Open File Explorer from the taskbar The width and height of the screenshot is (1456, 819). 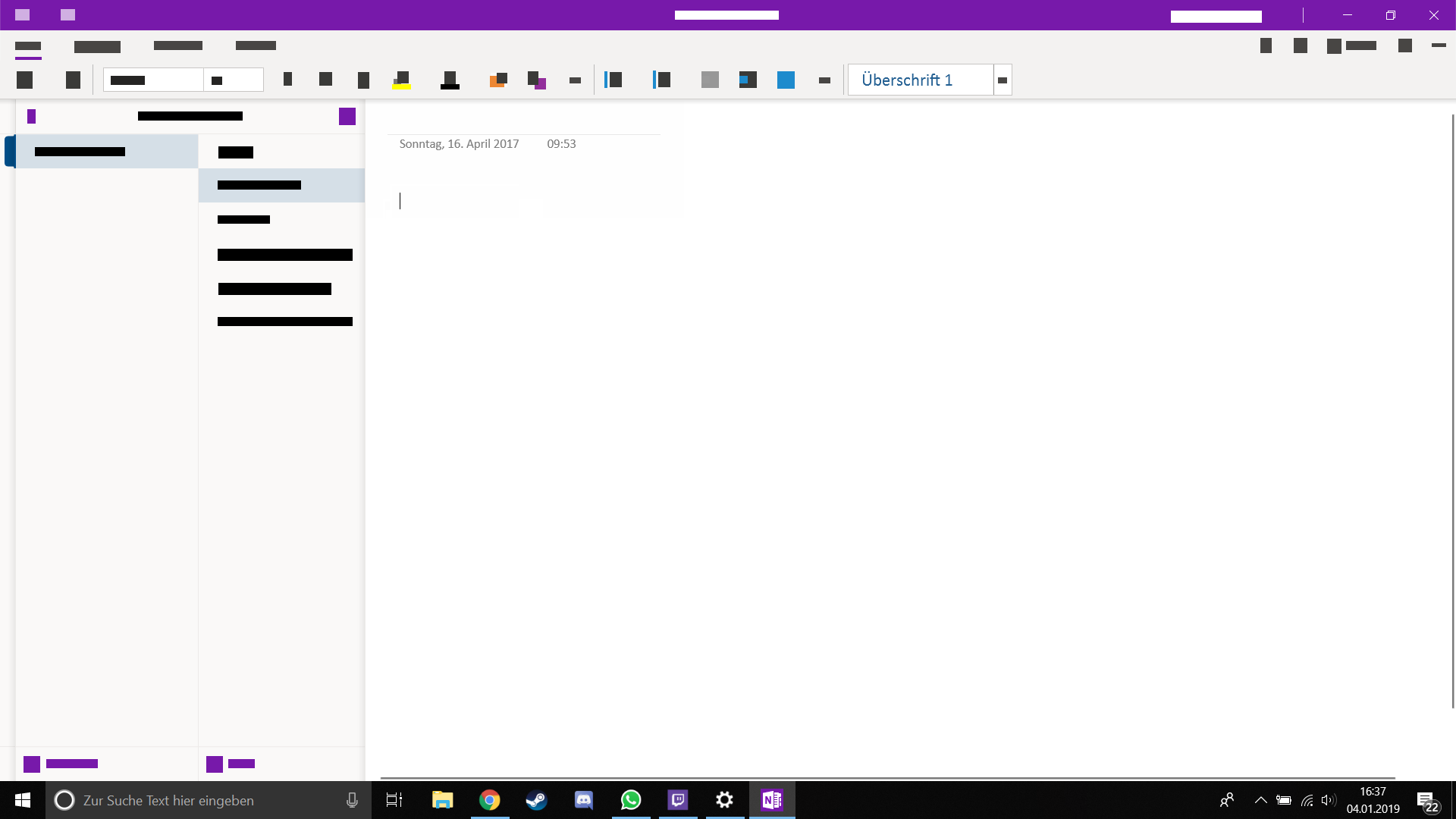(442, 800)
